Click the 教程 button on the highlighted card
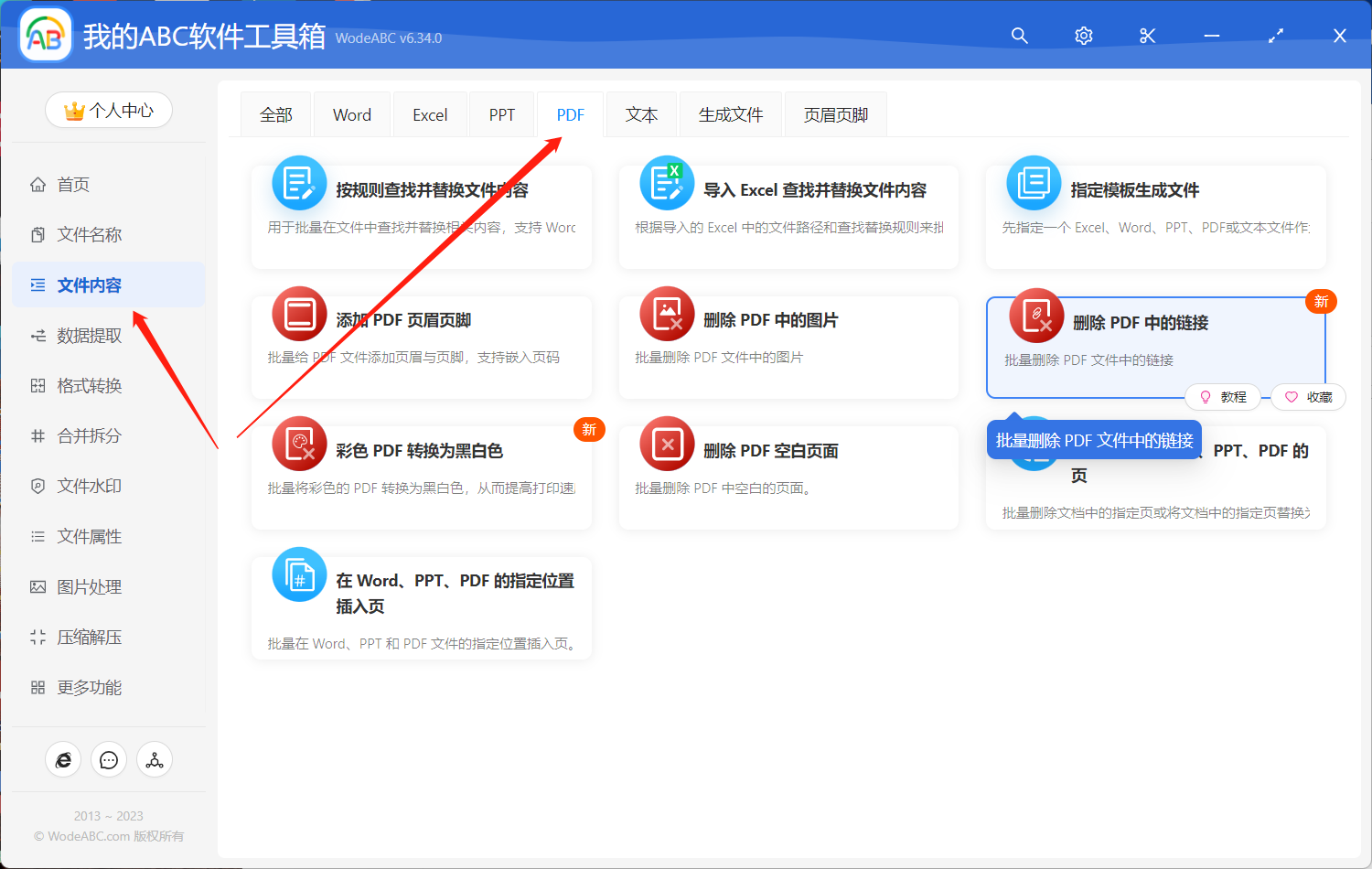Viewport: 1372px width, 869px height. point(1223,396)
